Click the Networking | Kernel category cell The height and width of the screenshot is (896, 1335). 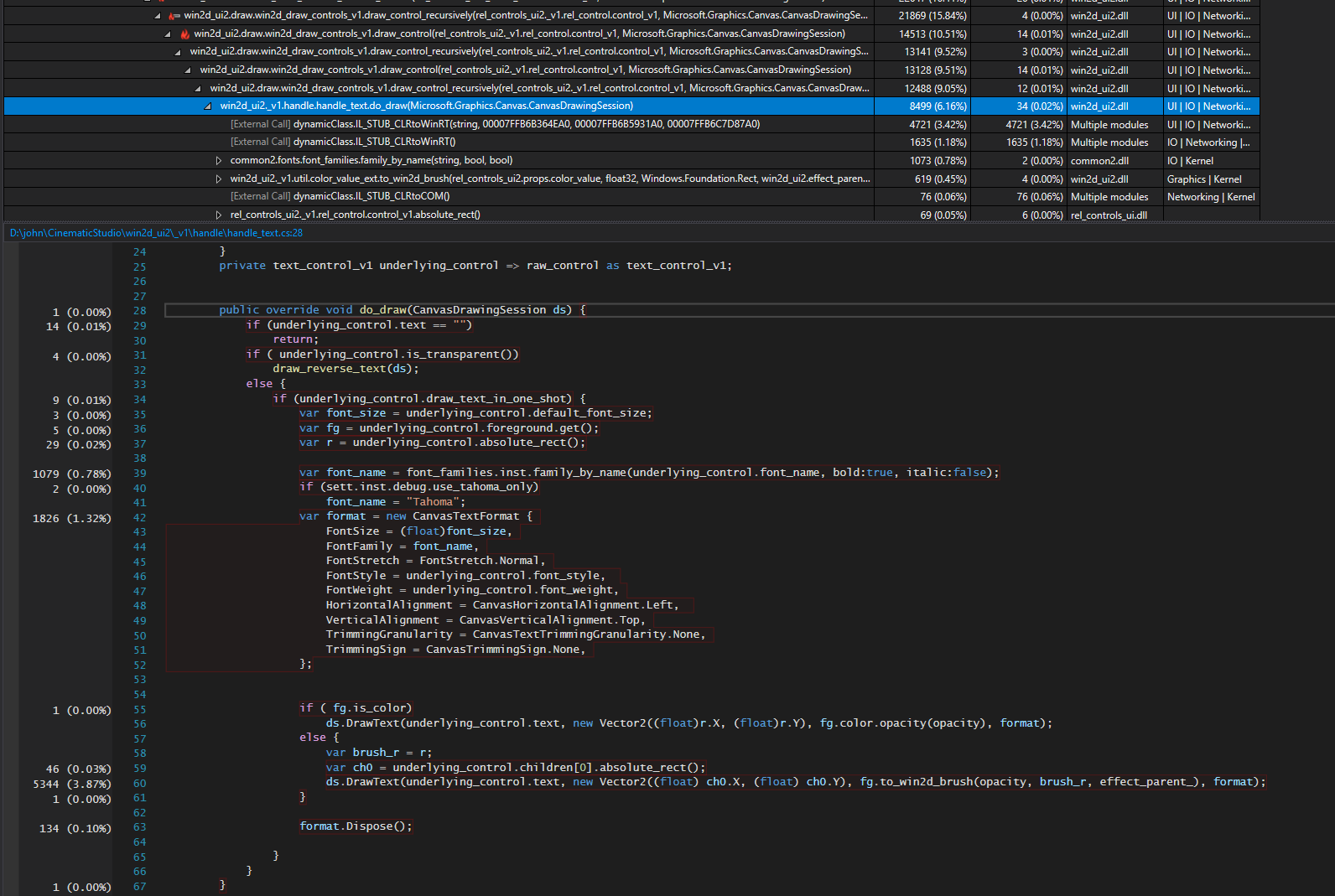point(1211,197)
